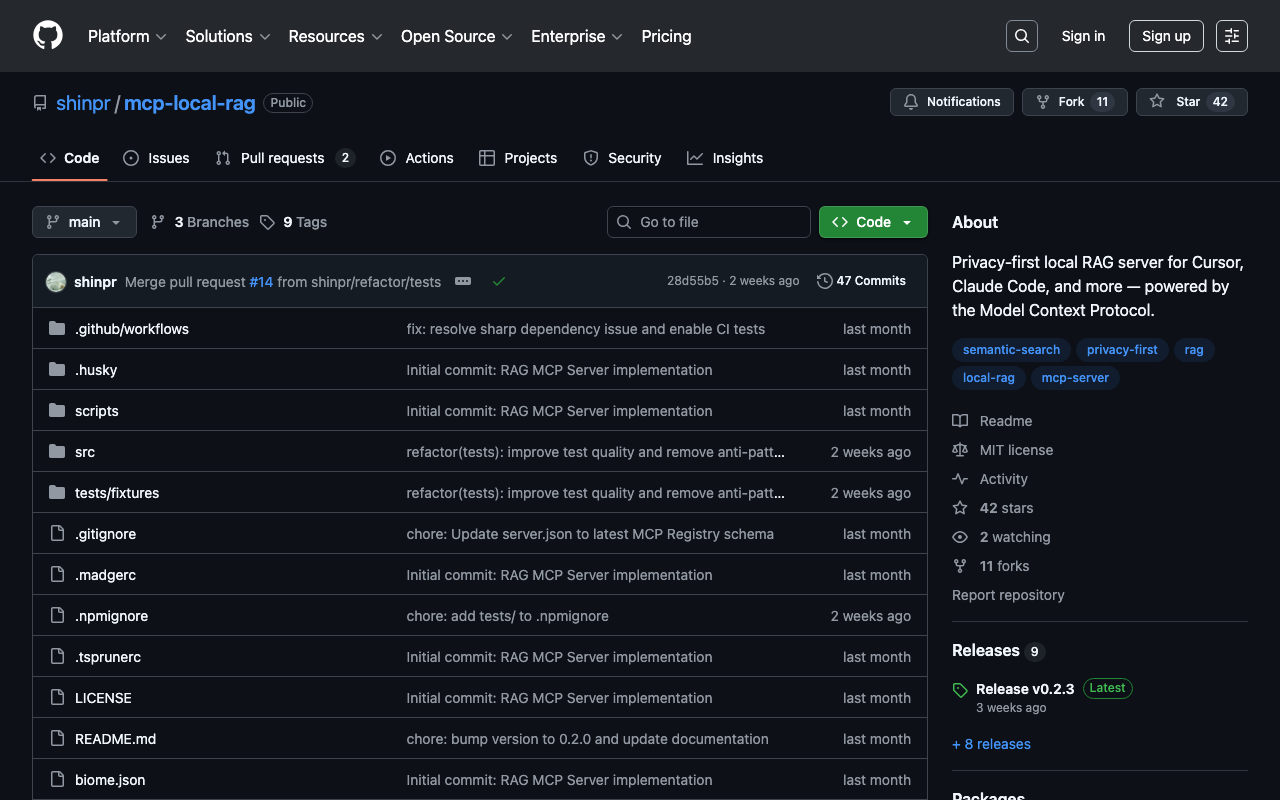
Task: Expand the Platform navigation menu
Action: pos(127,36)
